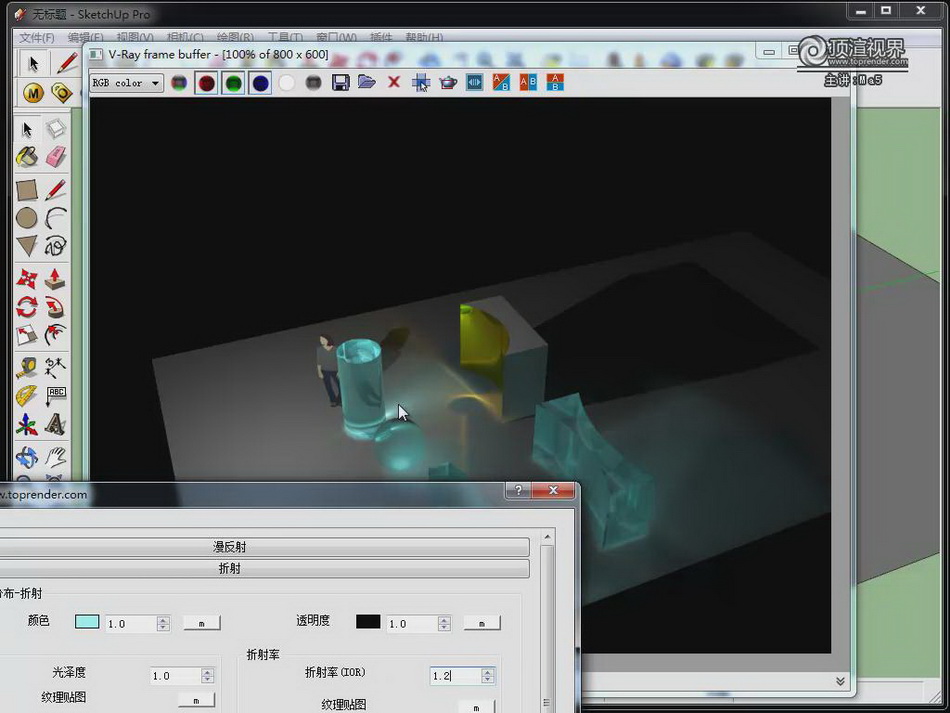Click the help ? button on material dialog

point(518,490)
